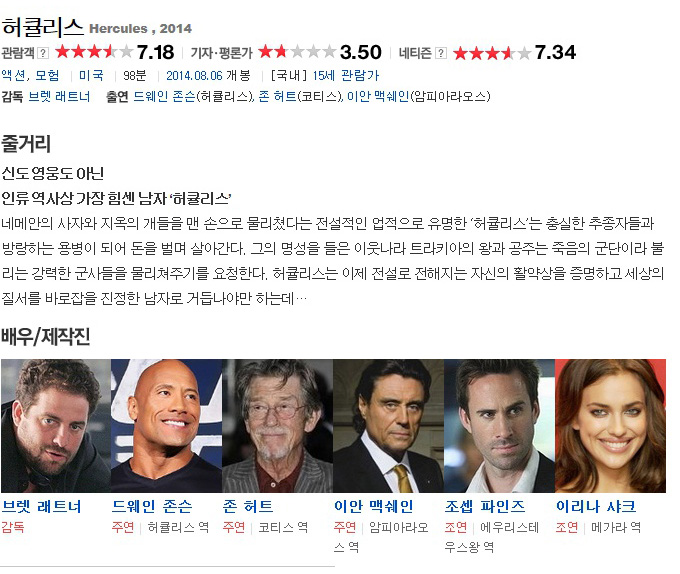This screenshot has height=574, width=680.
Task: Click the help icon next to 관람객
Action: [43, 53]
